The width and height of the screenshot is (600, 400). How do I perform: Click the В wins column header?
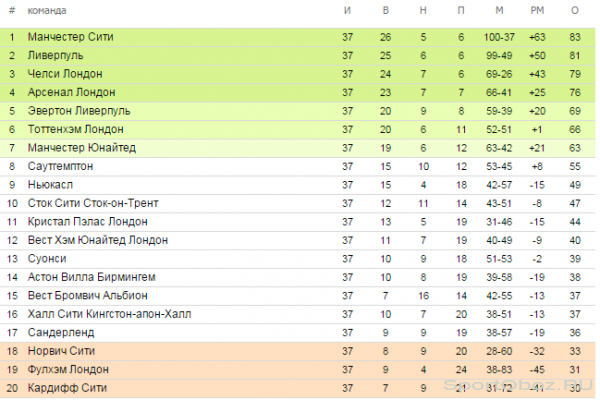(385, 10)
